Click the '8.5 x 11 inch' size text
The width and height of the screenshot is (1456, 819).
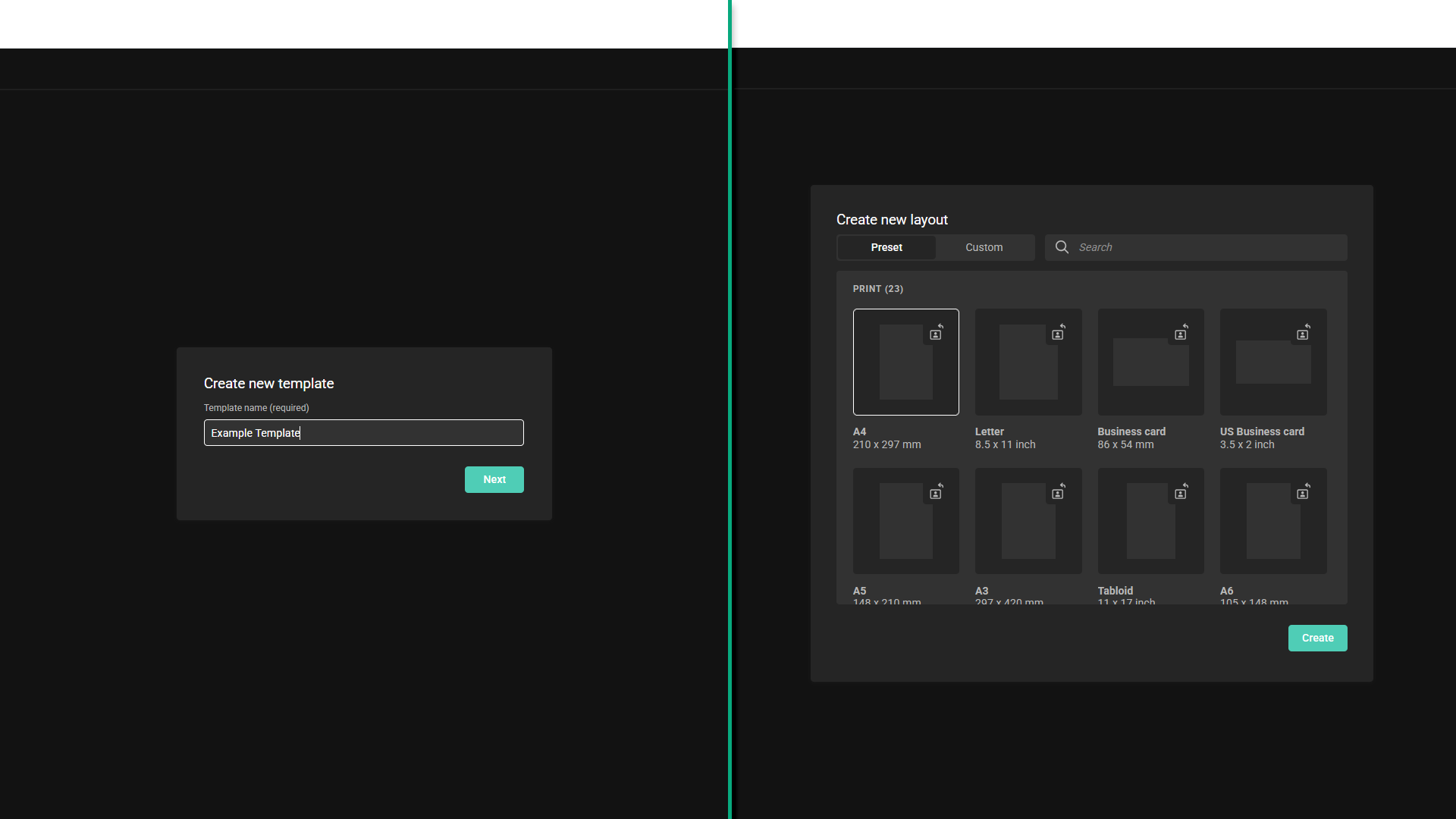pos(1006,445)
